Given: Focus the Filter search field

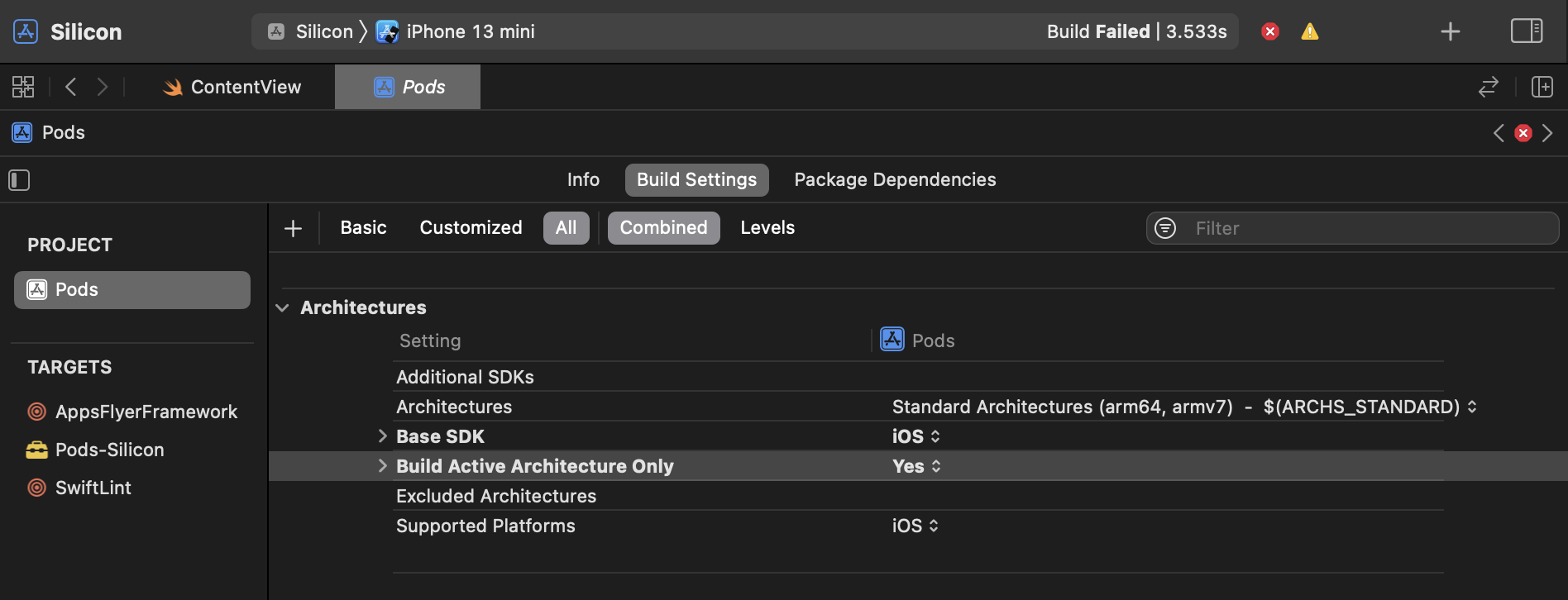Looking at the screenshot, I should pyautogui.click(x=1353, y=228).
